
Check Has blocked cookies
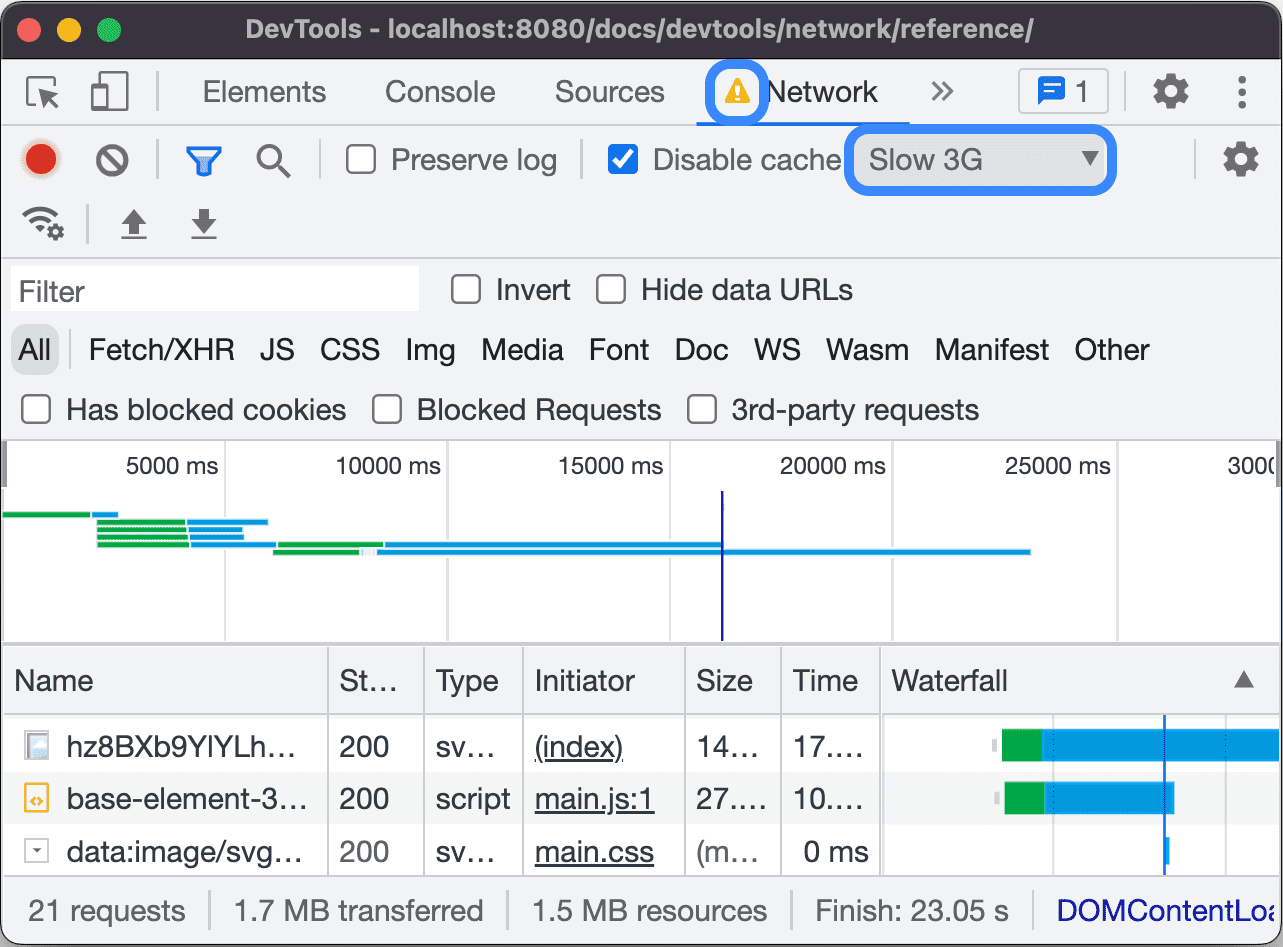(x=37, y=410)
